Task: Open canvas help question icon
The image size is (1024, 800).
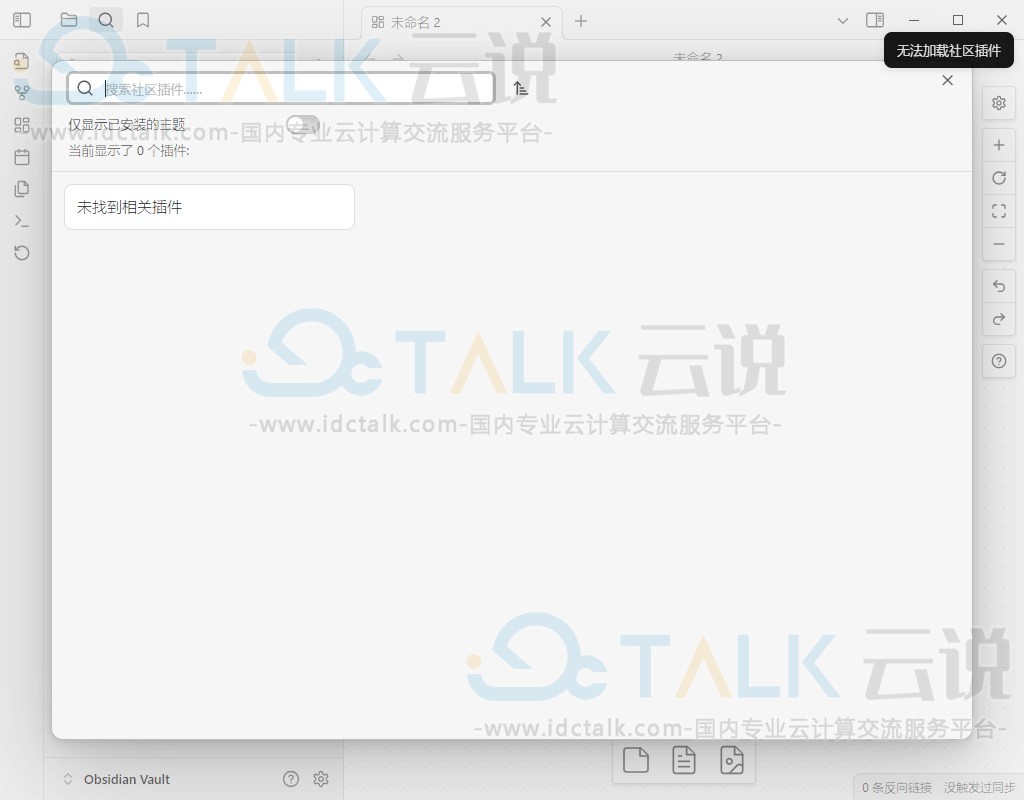Action: [999, 361]
